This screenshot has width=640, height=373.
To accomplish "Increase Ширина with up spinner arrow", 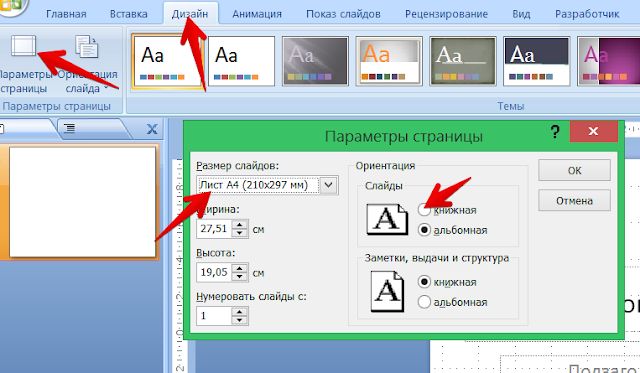I will [x=240, y=224].
